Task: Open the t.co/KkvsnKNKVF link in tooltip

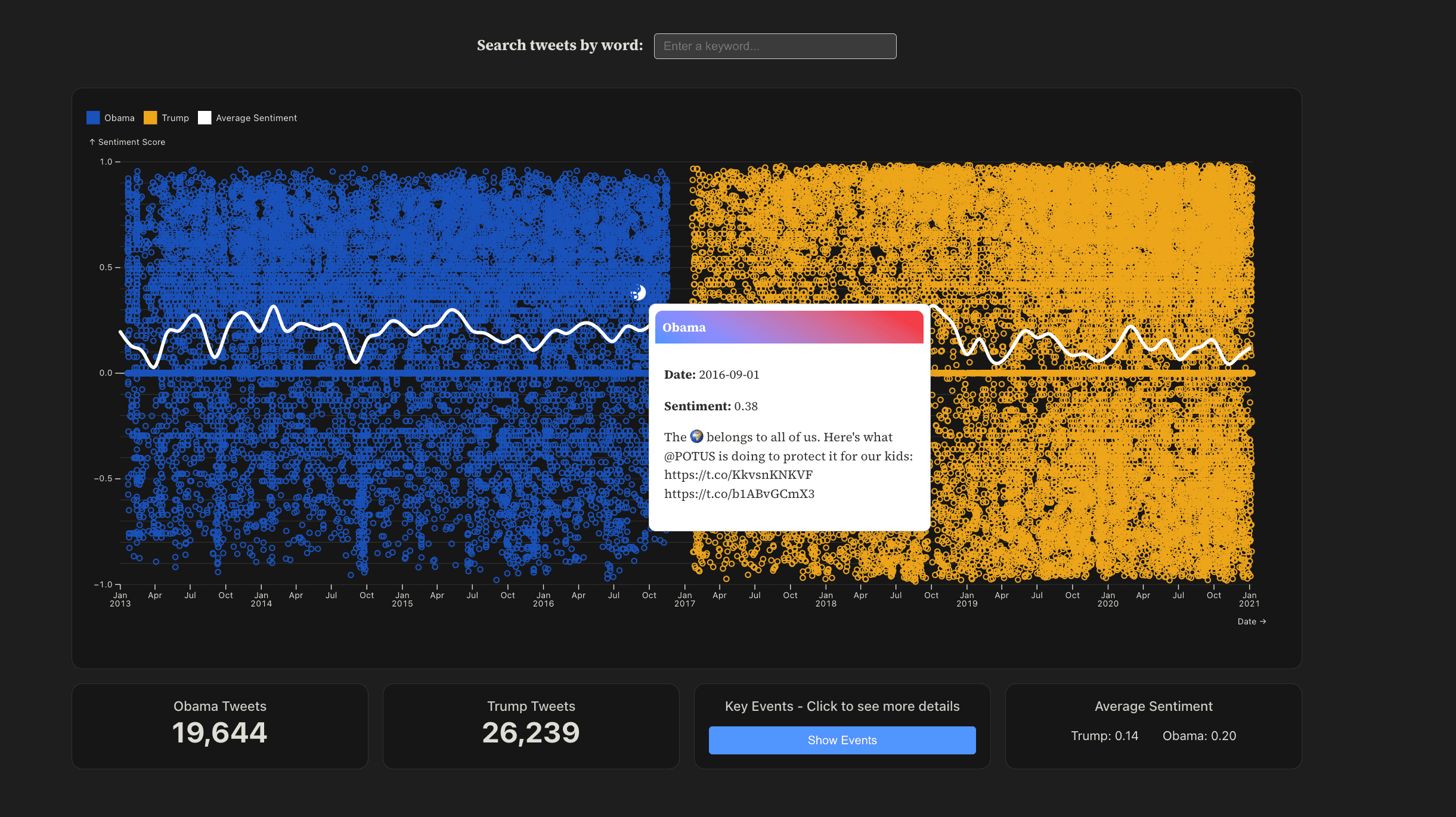Action: click(x=738, y=475)
